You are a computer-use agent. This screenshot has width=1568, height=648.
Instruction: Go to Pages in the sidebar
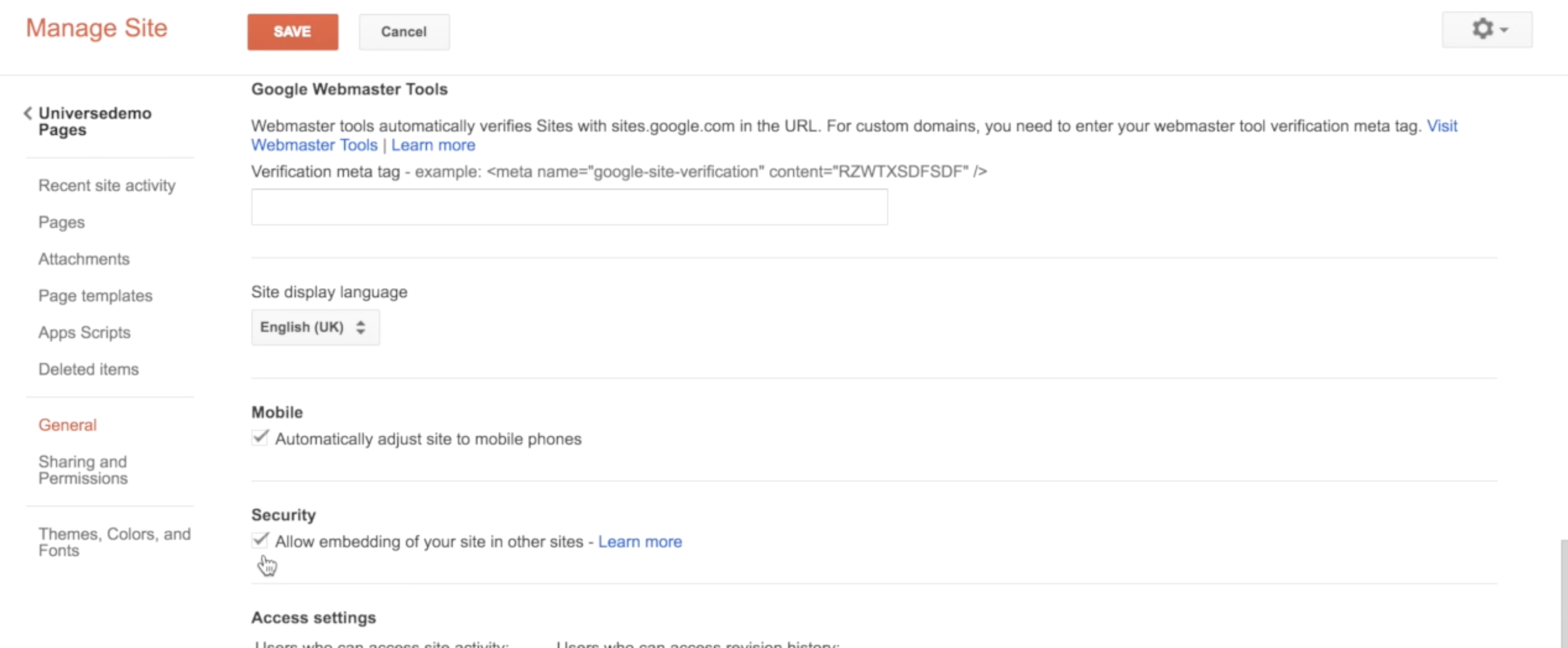coord(62,222)
